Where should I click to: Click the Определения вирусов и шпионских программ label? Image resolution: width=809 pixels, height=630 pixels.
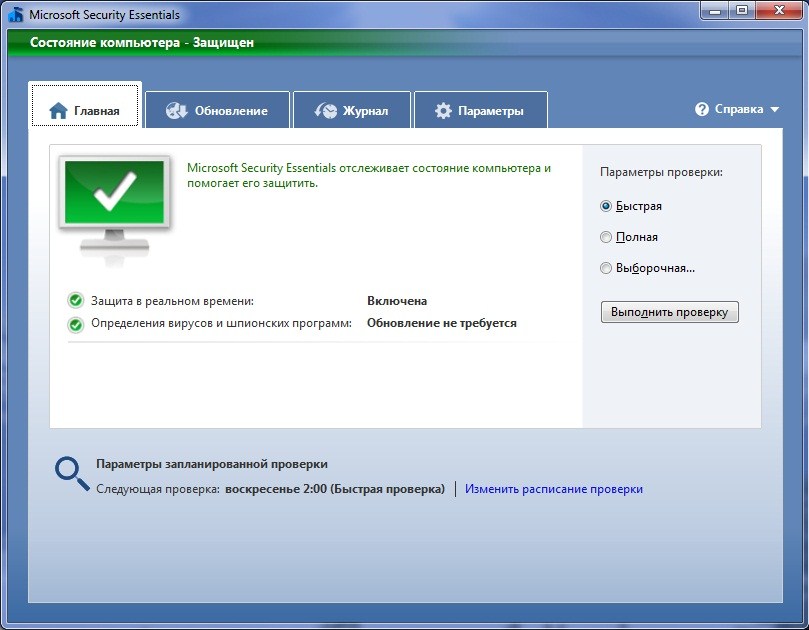221,323
